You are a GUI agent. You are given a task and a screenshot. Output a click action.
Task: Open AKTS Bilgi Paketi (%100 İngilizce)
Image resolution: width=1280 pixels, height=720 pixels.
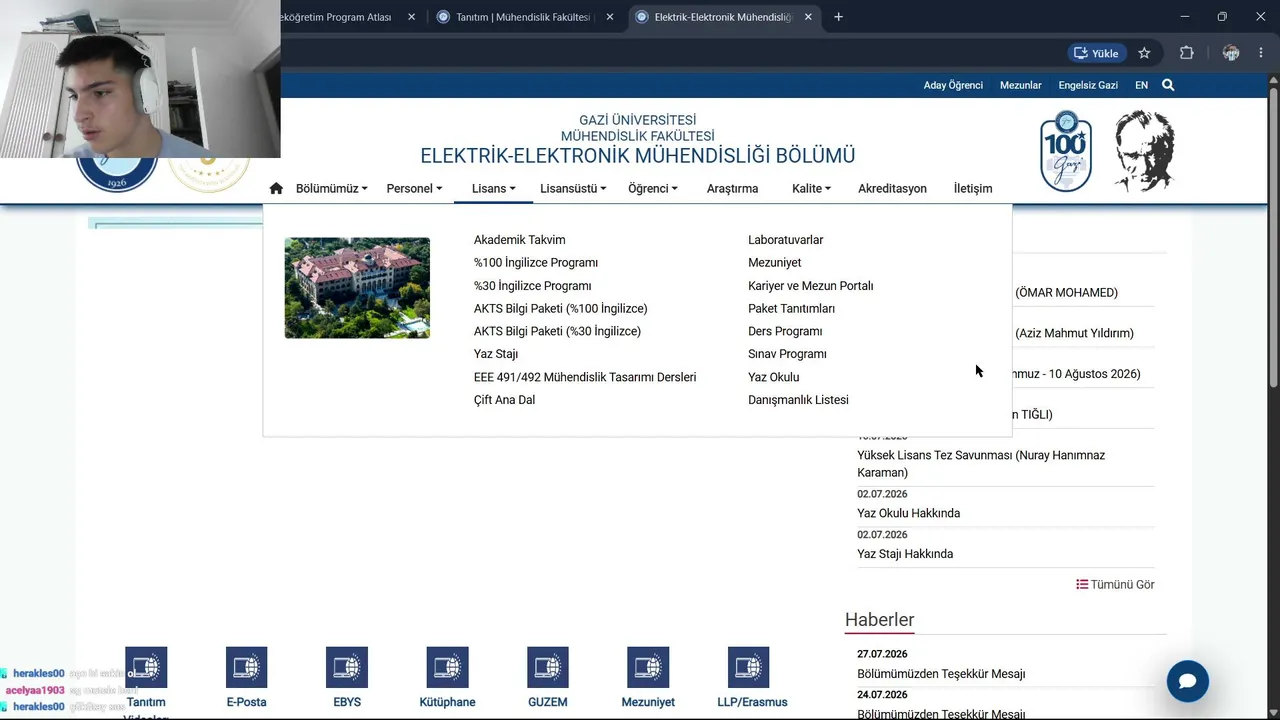pyautogui.click(x=561, y=308)
